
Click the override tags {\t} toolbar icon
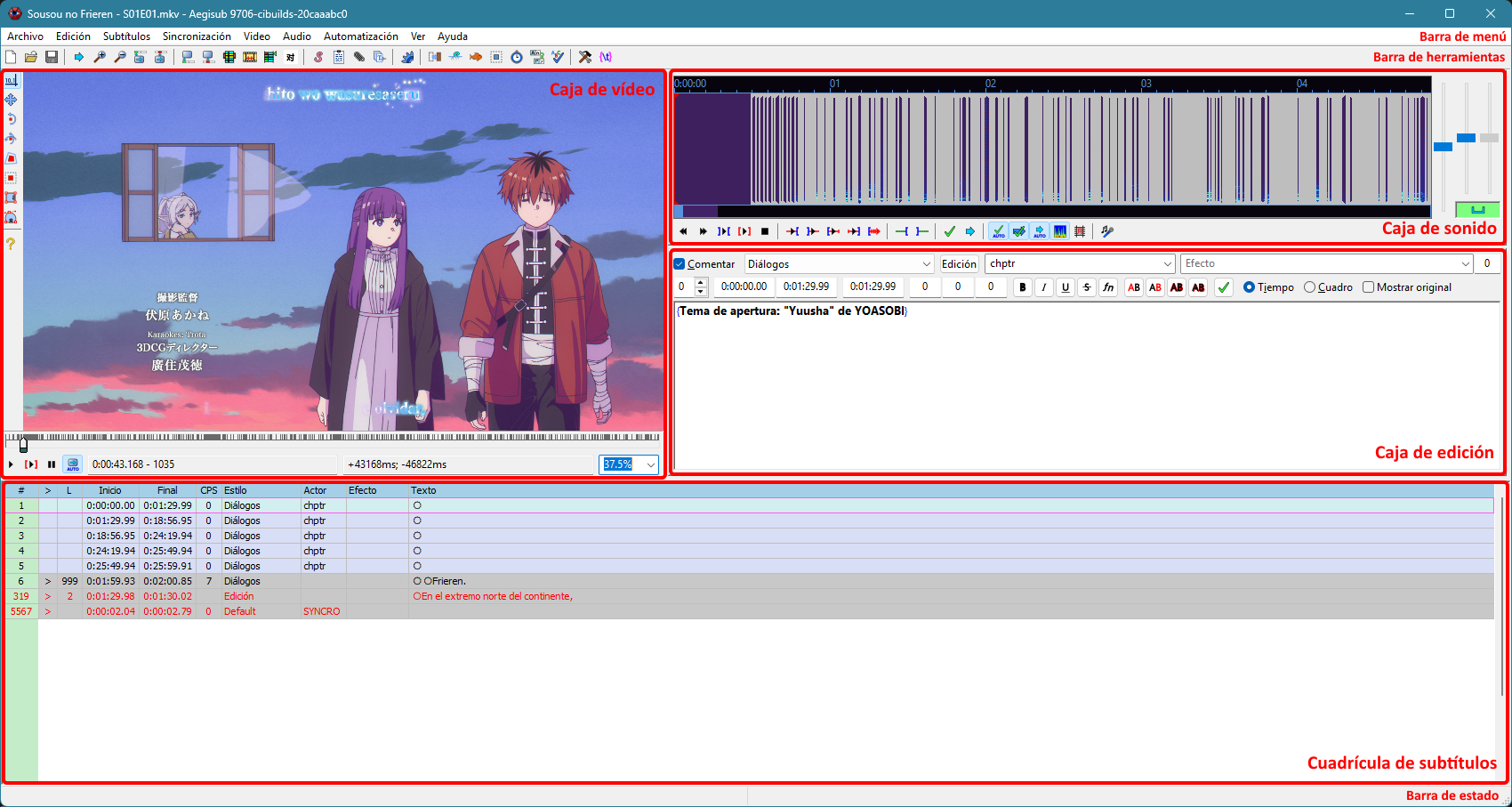pos(606,57)
